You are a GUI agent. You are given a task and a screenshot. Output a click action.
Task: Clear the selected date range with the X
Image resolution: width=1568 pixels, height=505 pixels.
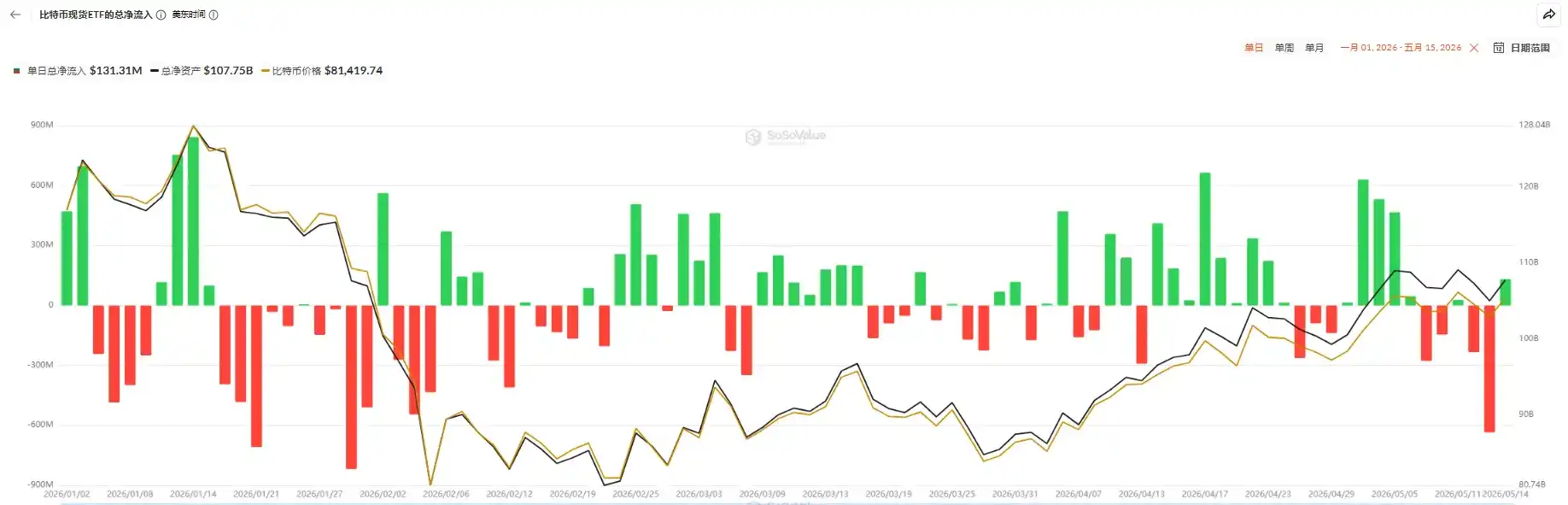pyautogui.click(x=1474, y=48)
